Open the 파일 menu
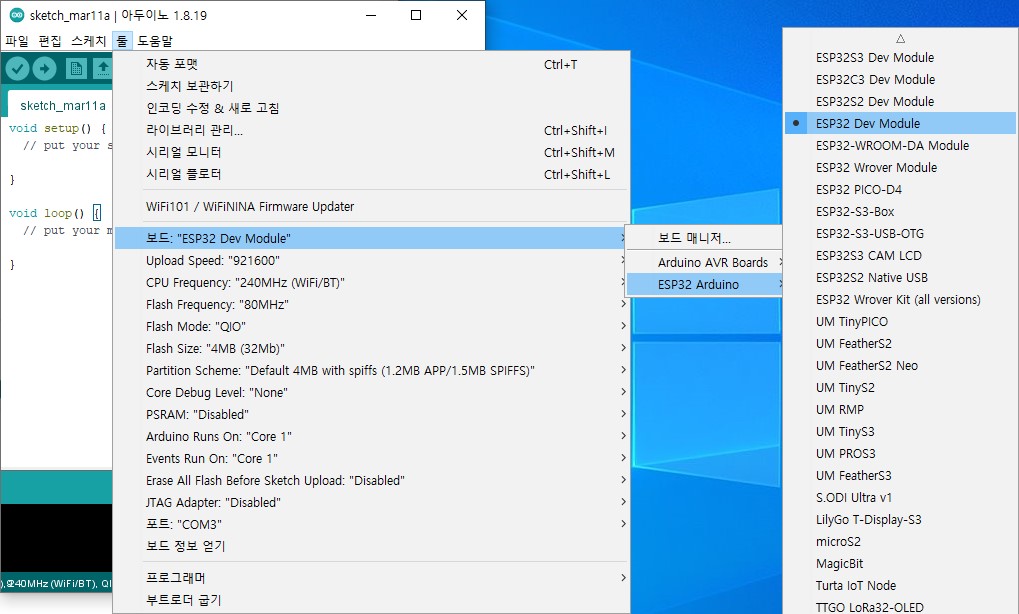 [x=16, y=41]
